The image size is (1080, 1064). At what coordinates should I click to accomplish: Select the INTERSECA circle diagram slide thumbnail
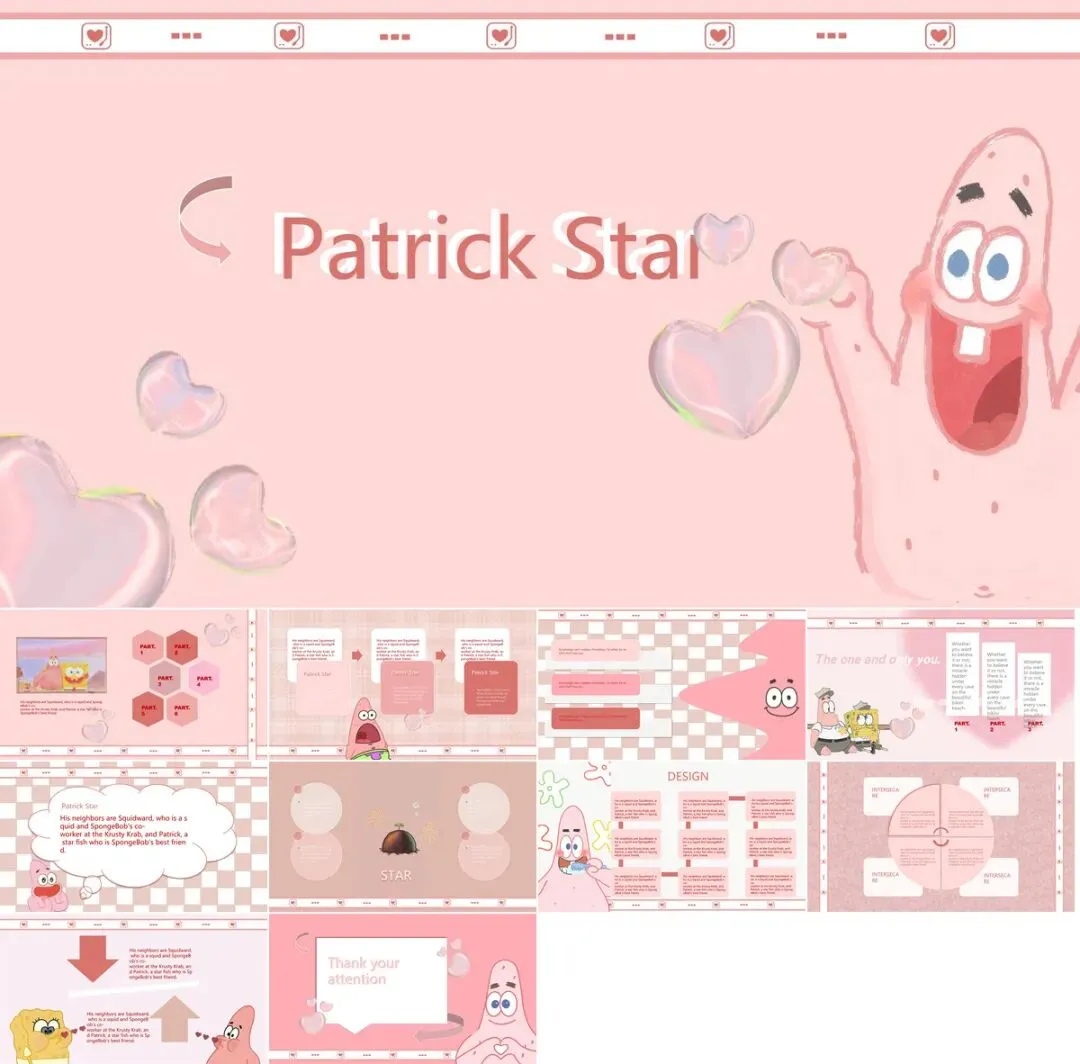point(941,836)
